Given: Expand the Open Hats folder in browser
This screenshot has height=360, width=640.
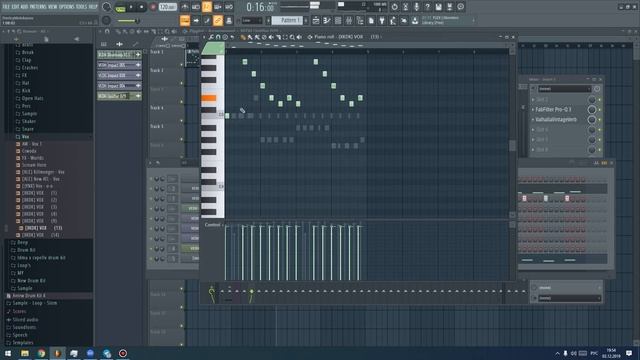Looking at the screenshot, I should tap(32, 98).
